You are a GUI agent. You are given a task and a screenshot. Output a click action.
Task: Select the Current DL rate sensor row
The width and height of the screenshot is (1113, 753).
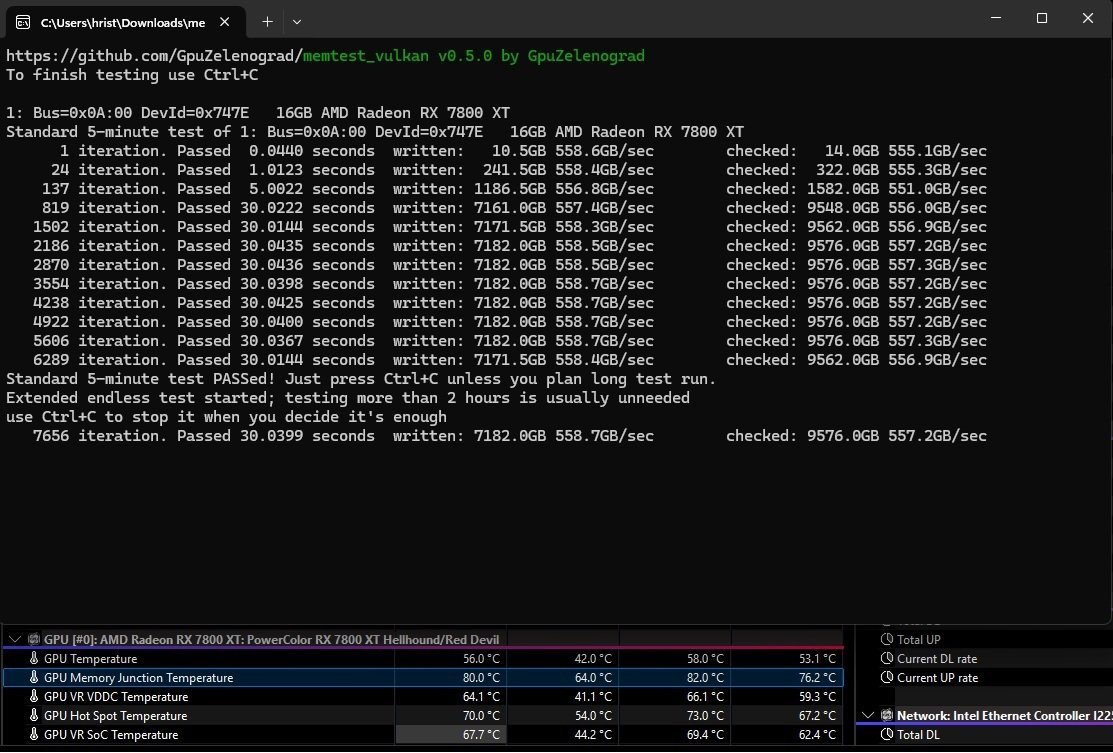(x=985, y=659)
